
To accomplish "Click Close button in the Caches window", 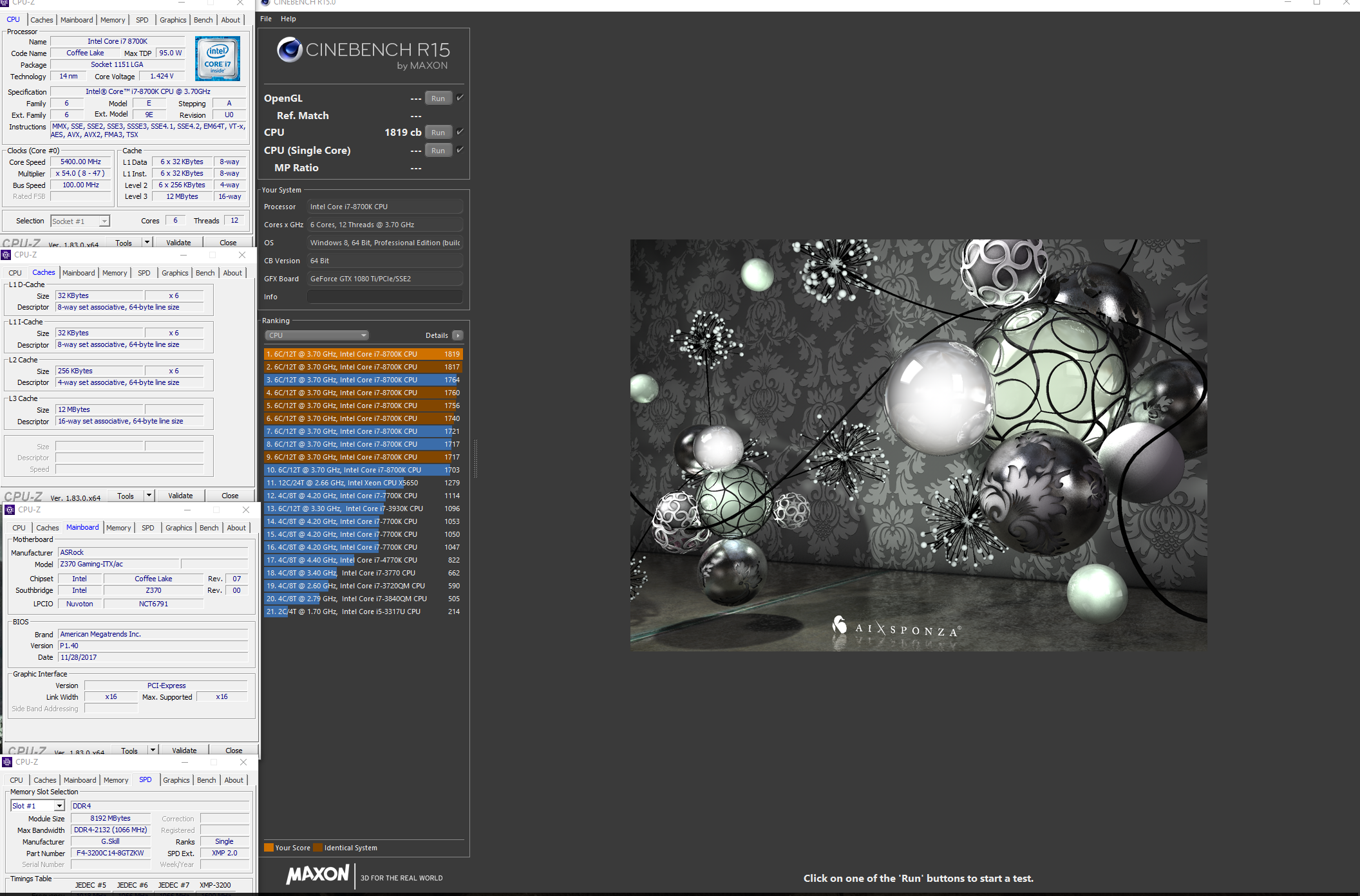I will [230, 496].
